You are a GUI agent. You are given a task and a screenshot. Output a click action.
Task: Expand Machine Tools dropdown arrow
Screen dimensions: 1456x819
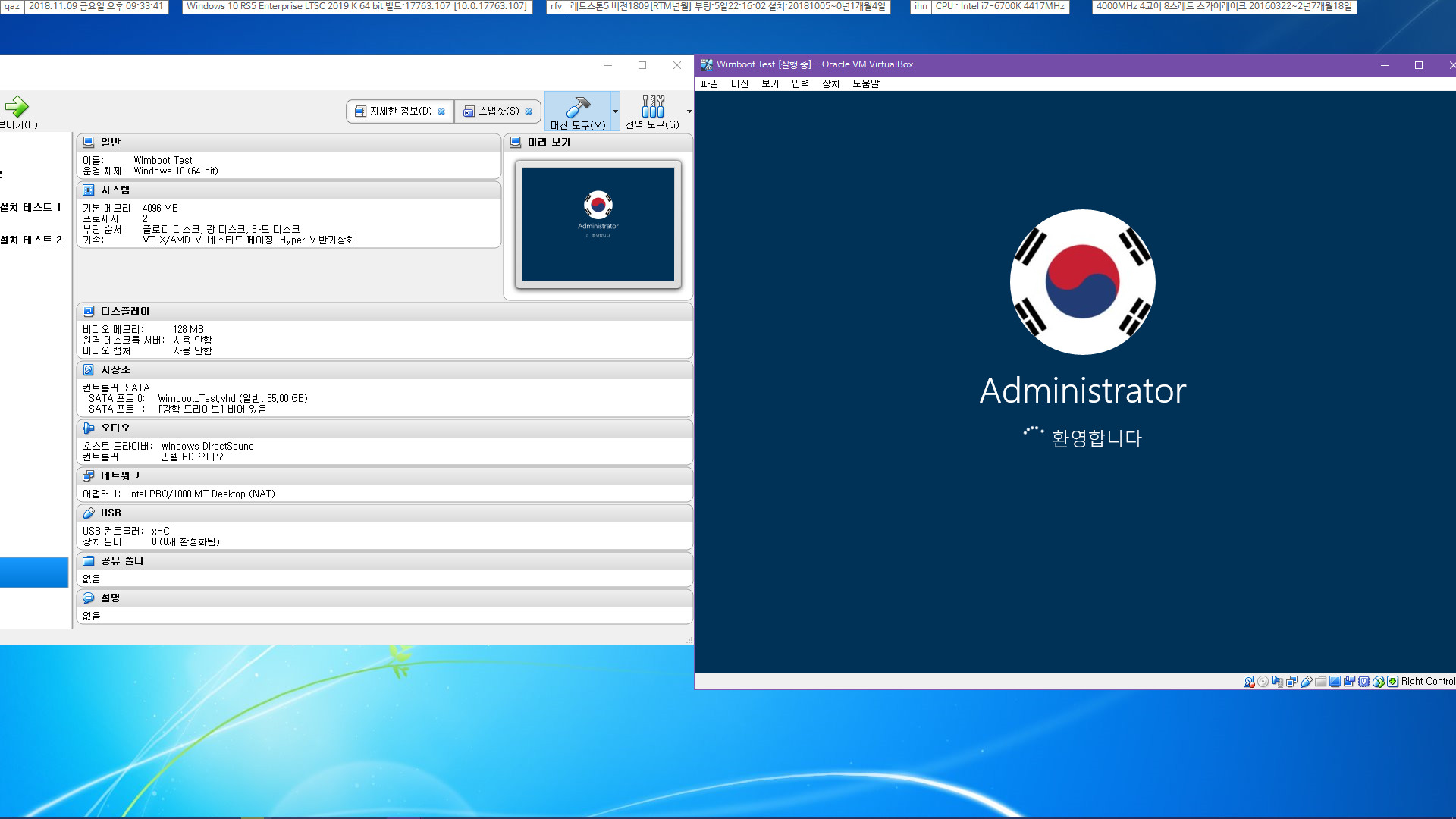[615, 111]
